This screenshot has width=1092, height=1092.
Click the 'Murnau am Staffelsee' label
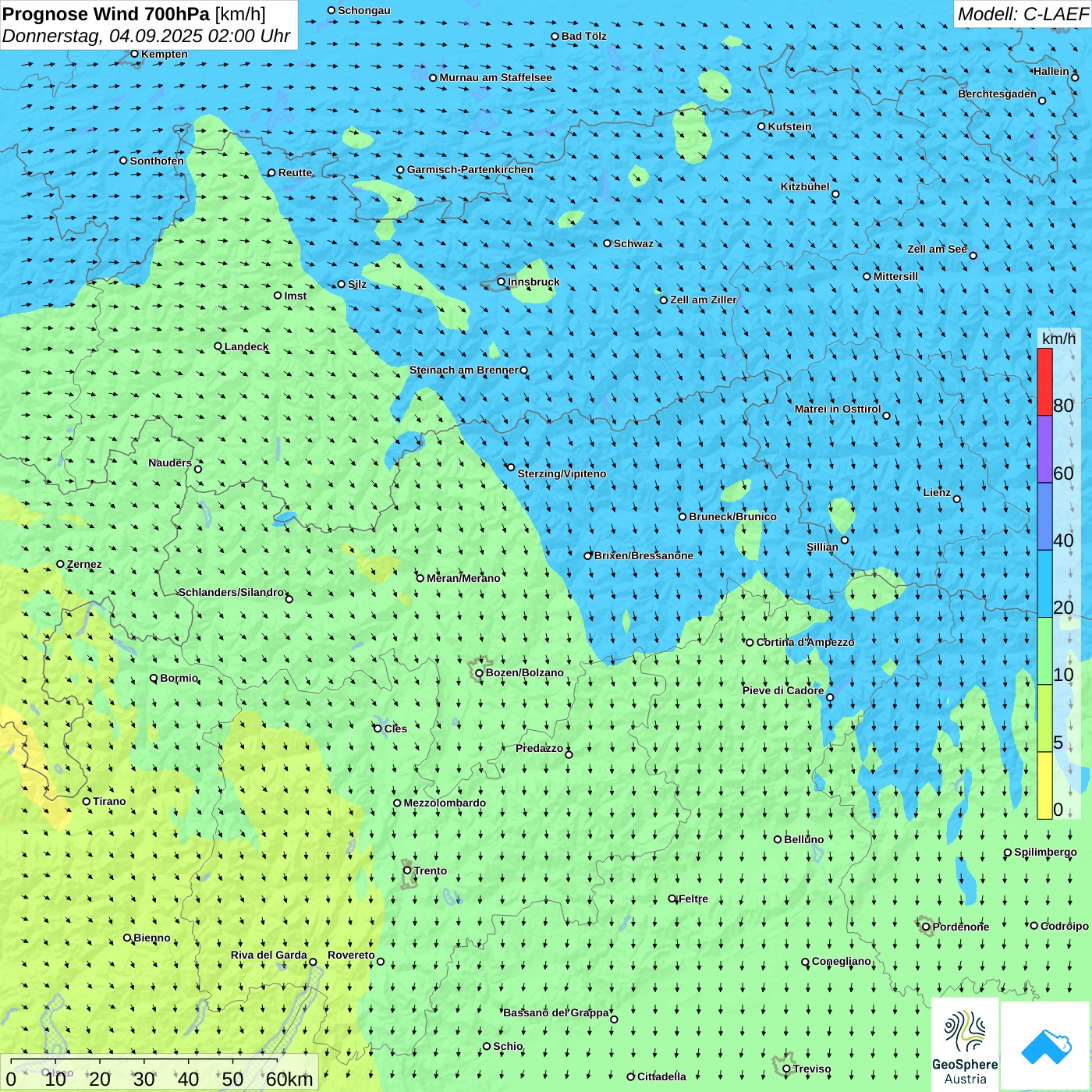[495, 77]
